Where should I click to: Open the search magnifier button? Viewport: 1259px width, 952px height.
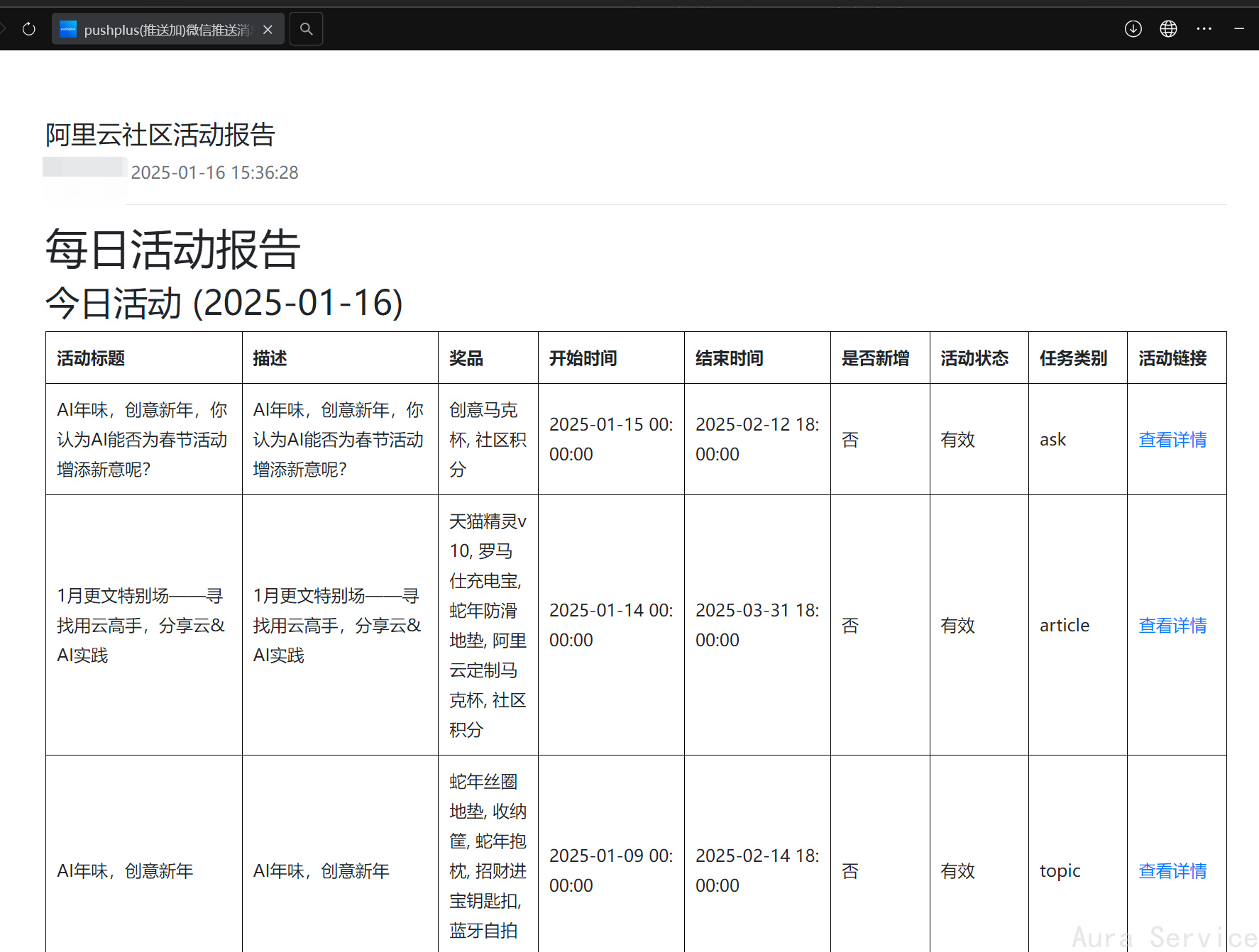(x=307, y=29)
